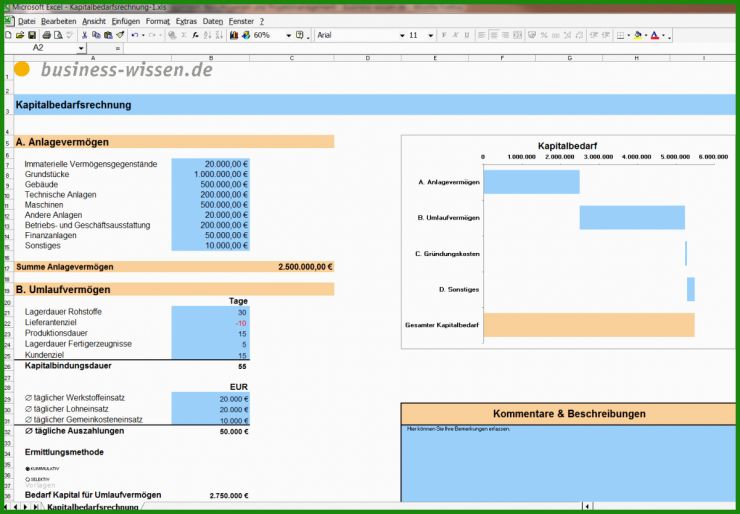Open the Arial font name dropdown
The height and width of the screenshot is (514, 740).
(402, 35)
